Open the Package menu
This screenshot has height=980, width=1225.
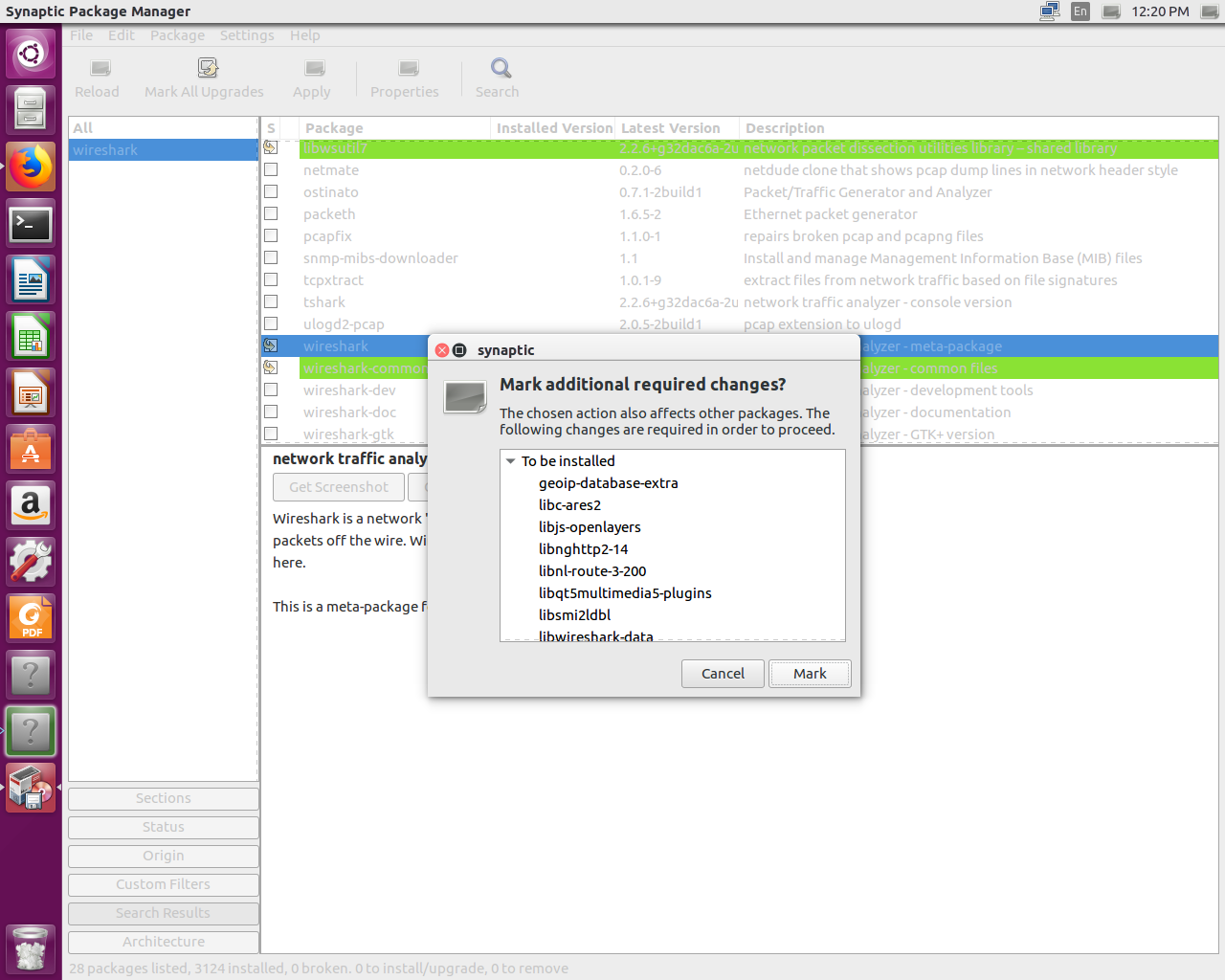click(177, 35)
